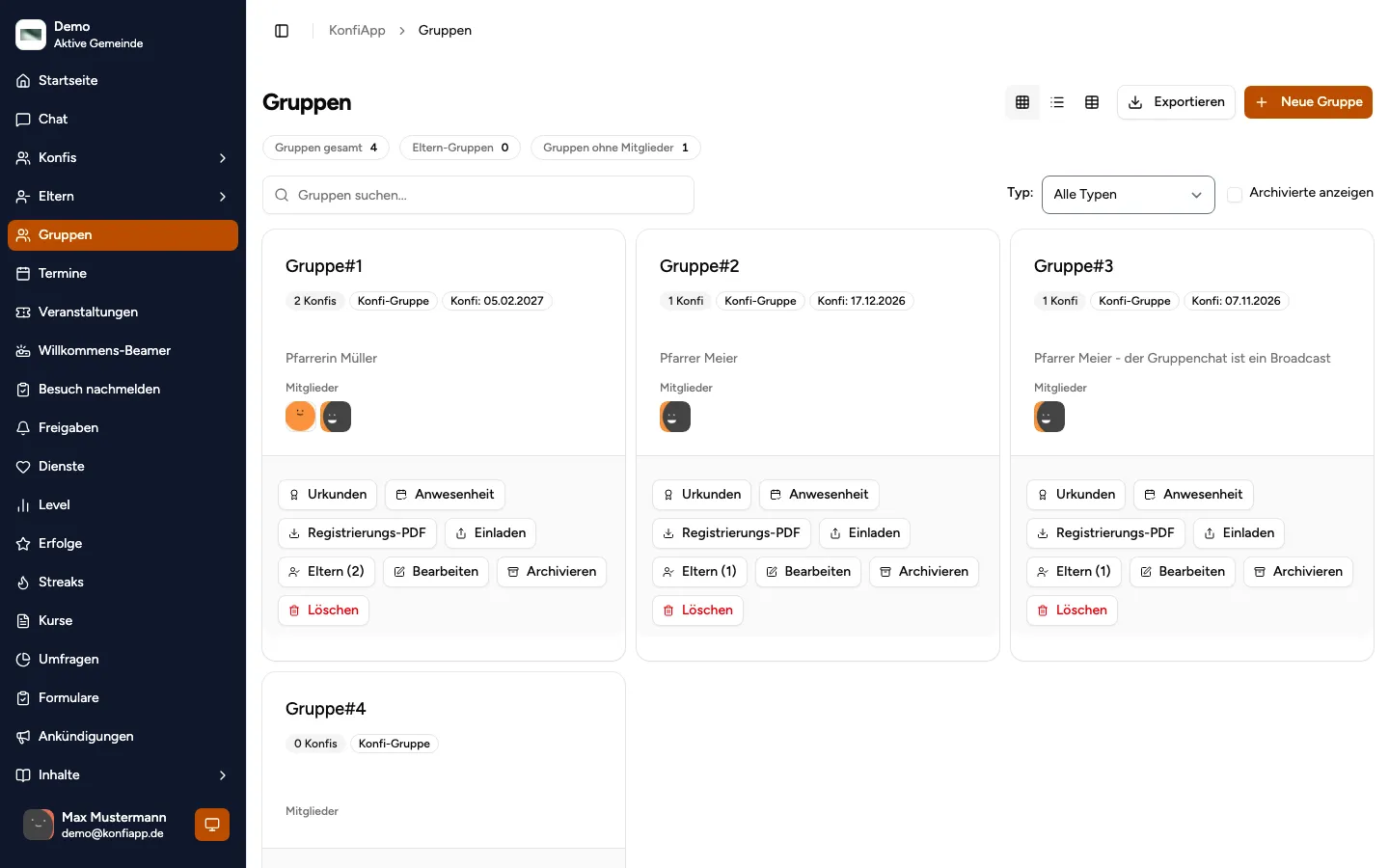Toggle the sidebar panel icon
Image resolution: width=1389 pixels, height=868 pixels.
[x=282, y=31]
